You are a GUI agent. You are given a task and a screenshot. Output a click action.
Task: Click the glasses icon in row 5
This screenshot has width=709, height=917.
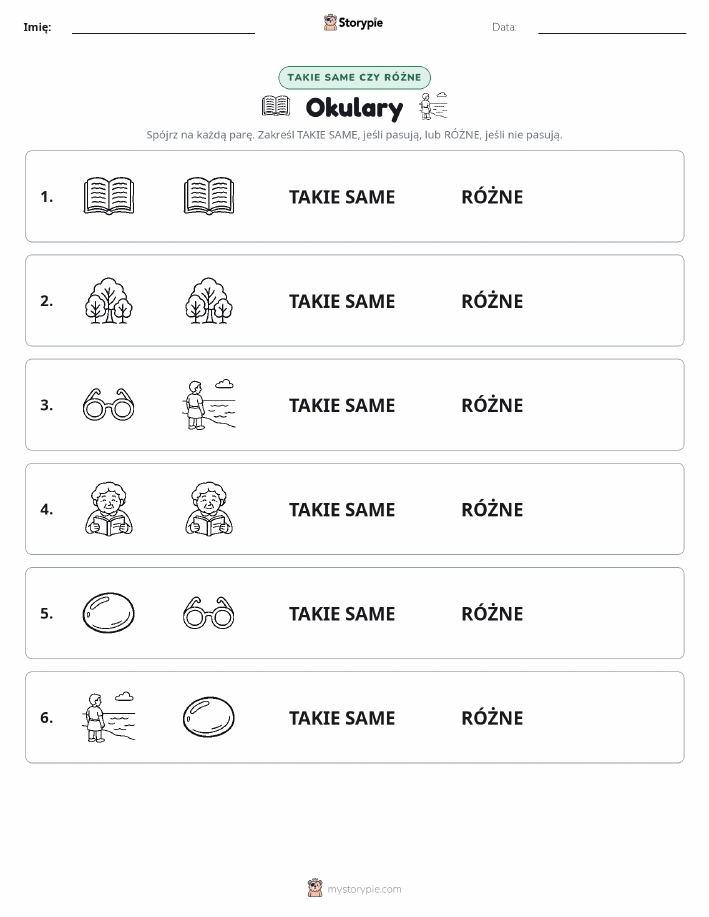(x=209, y=613)
